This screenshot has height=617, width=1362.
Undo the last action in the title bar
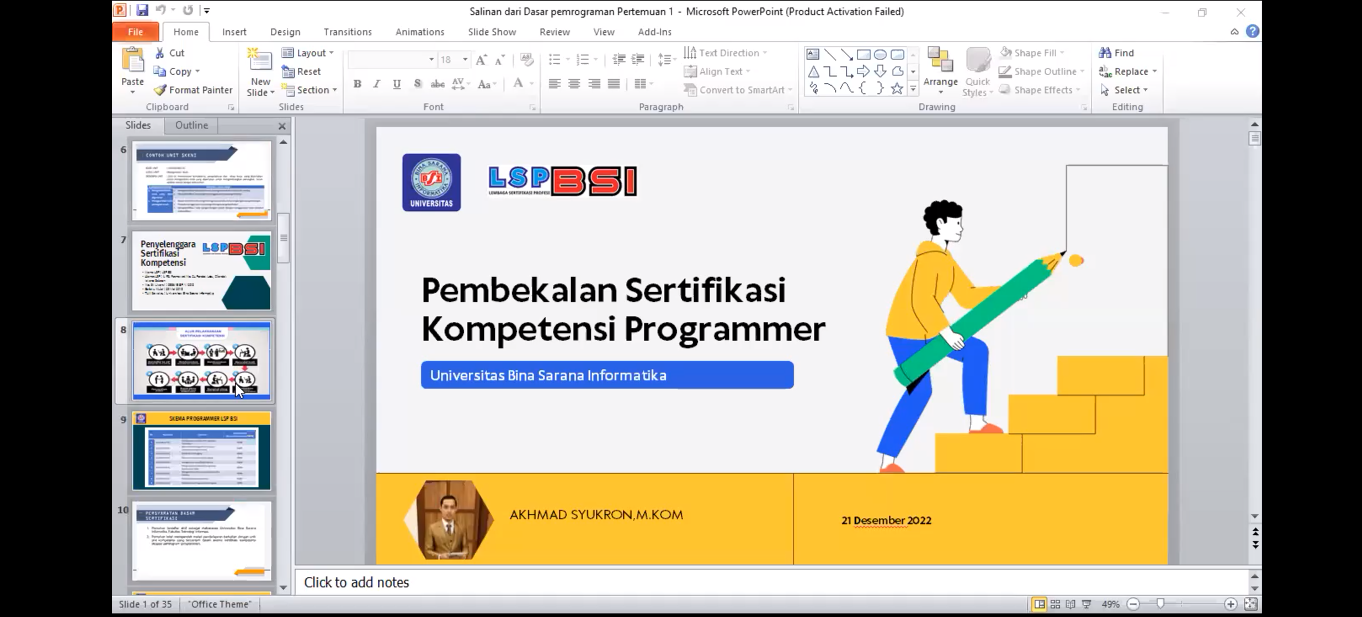pos(160,11)
